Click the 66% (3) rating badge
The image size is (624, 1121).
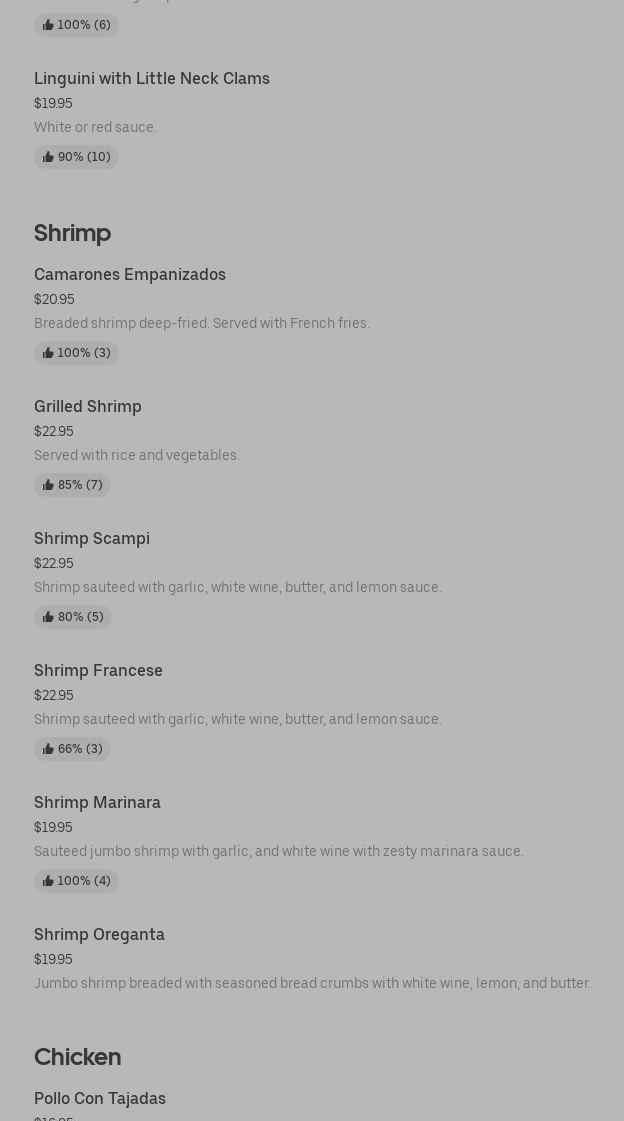(x=73, y=749)
